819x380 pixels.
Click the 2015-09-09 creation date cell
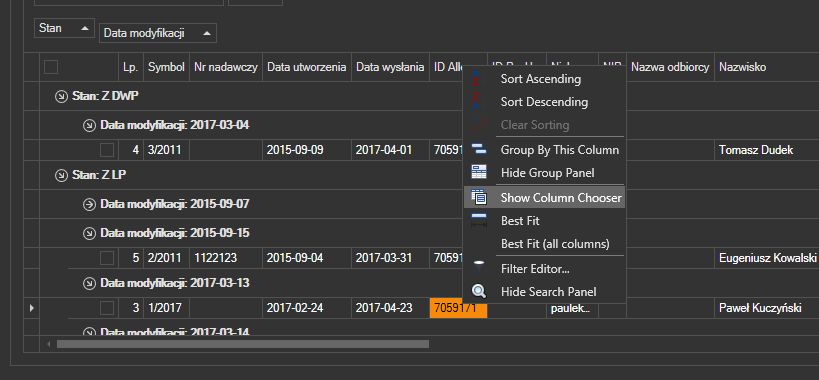point(307,150)
